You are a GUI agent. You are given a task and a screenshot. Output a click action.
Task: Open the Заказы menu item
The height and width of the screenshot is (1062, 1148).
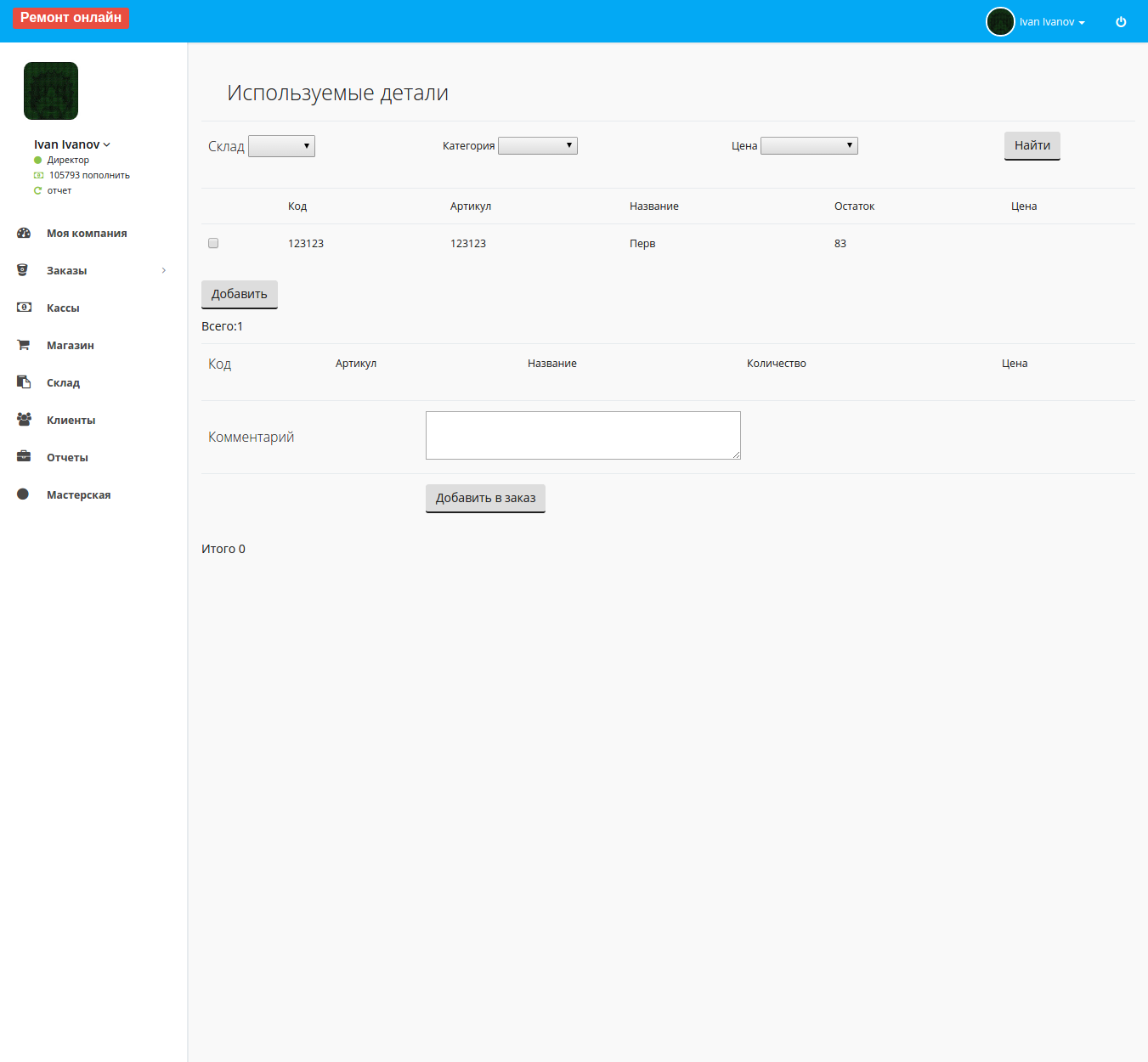tap(67, 270)
